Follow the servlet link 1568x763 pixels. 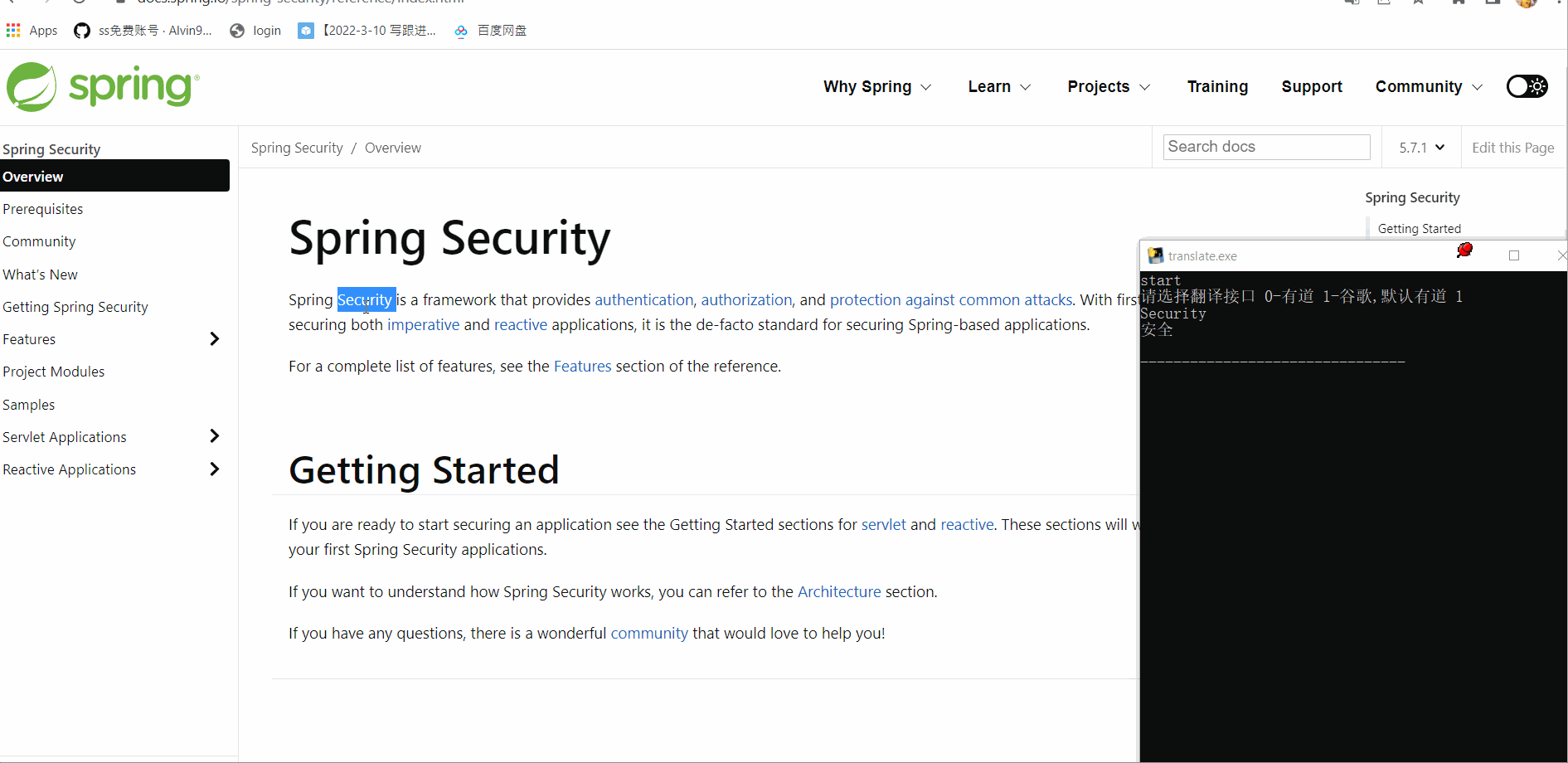pos(884,524)
